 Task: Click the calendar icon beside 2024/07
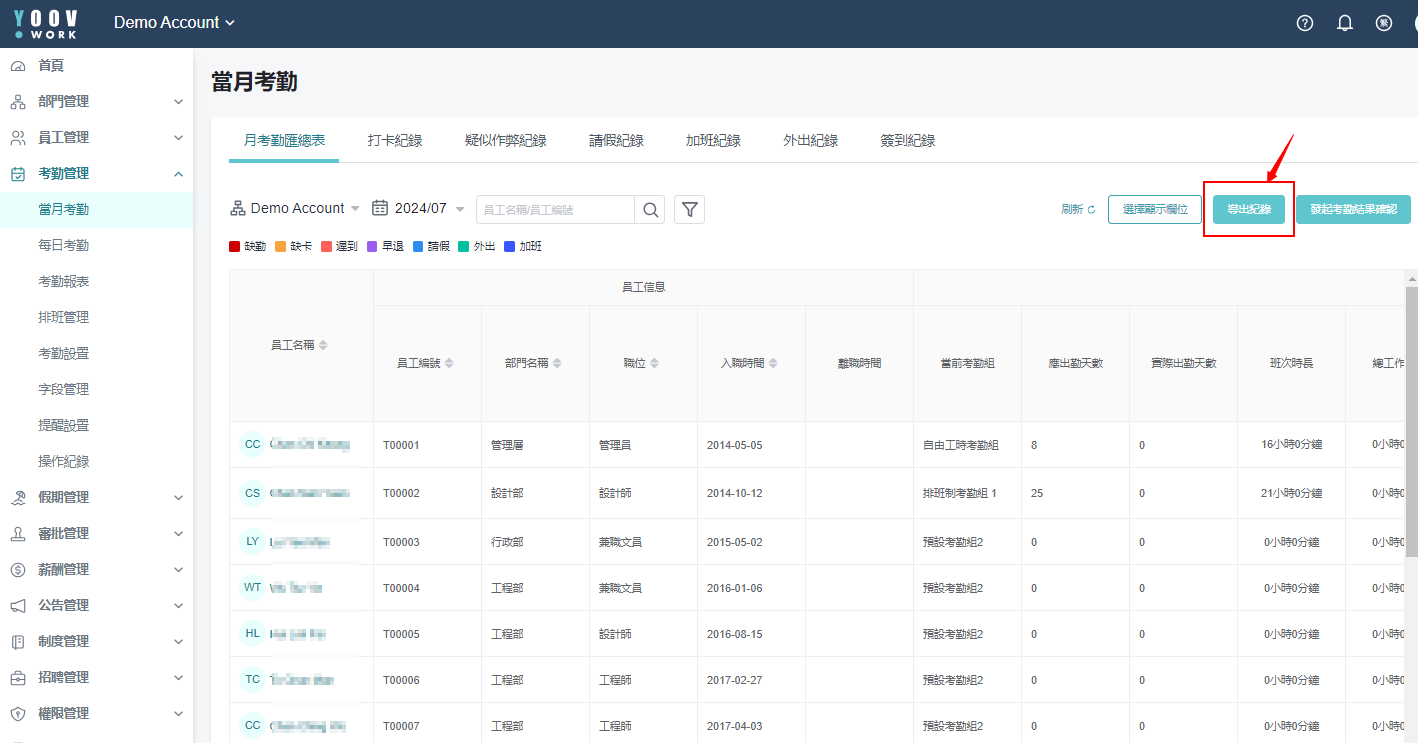[380, 208]
